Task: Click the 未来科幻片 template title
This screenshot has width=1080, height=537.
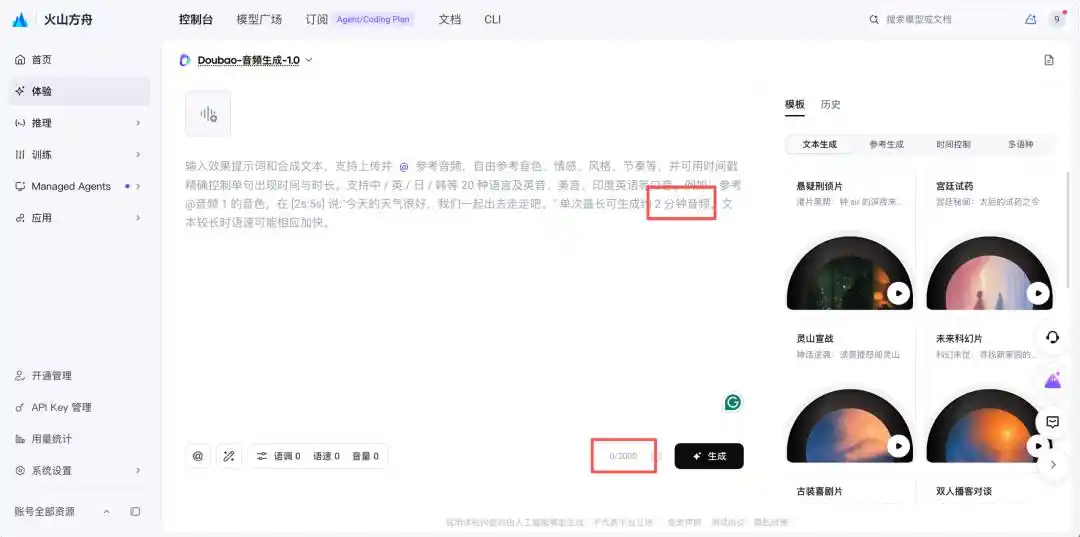Action: pos(959,339)
